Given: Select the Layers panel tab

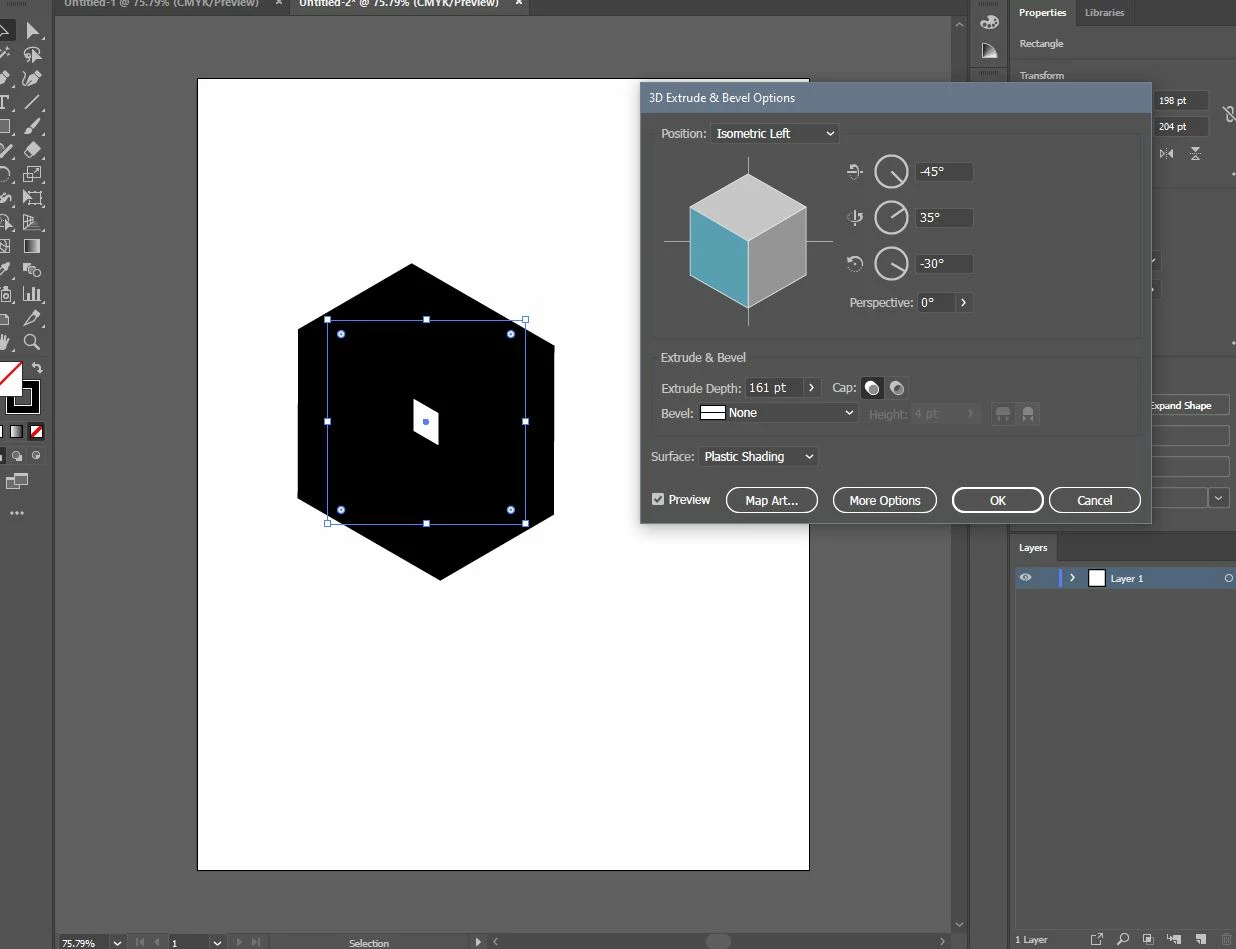Looking at the screenshot, I should click(x=1033, y=547).
